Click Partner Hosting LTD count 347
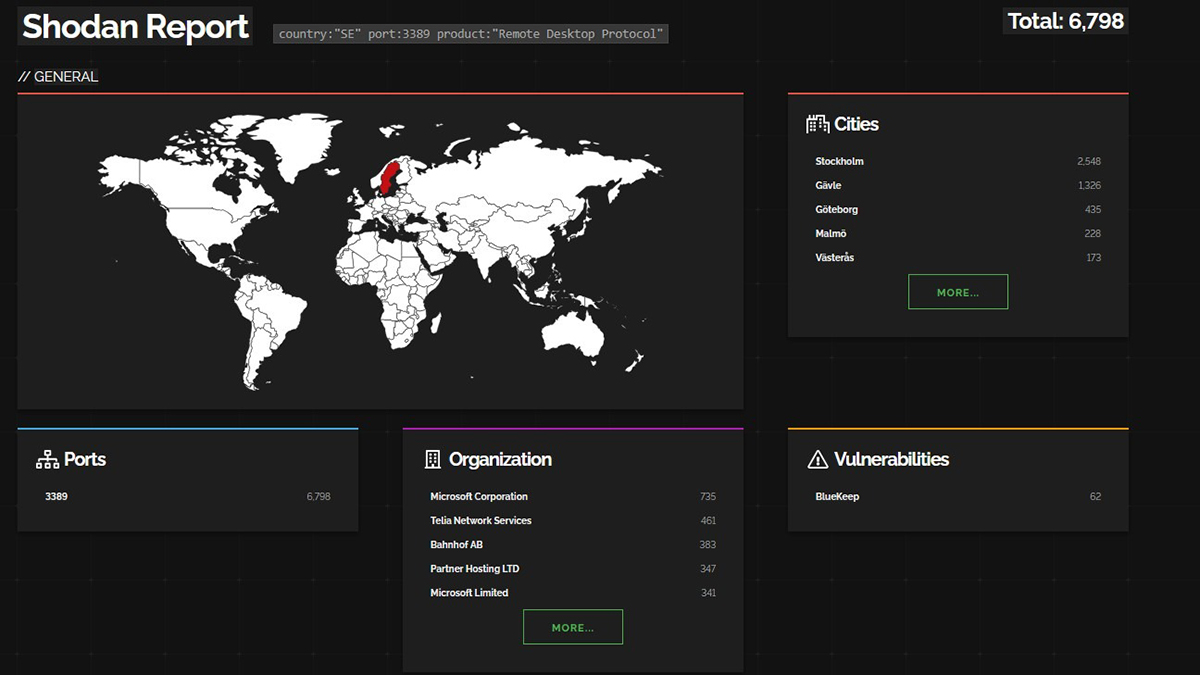The height and width of the screenshot is (675, 1200). pyautogui.click(x=708, y=568)
